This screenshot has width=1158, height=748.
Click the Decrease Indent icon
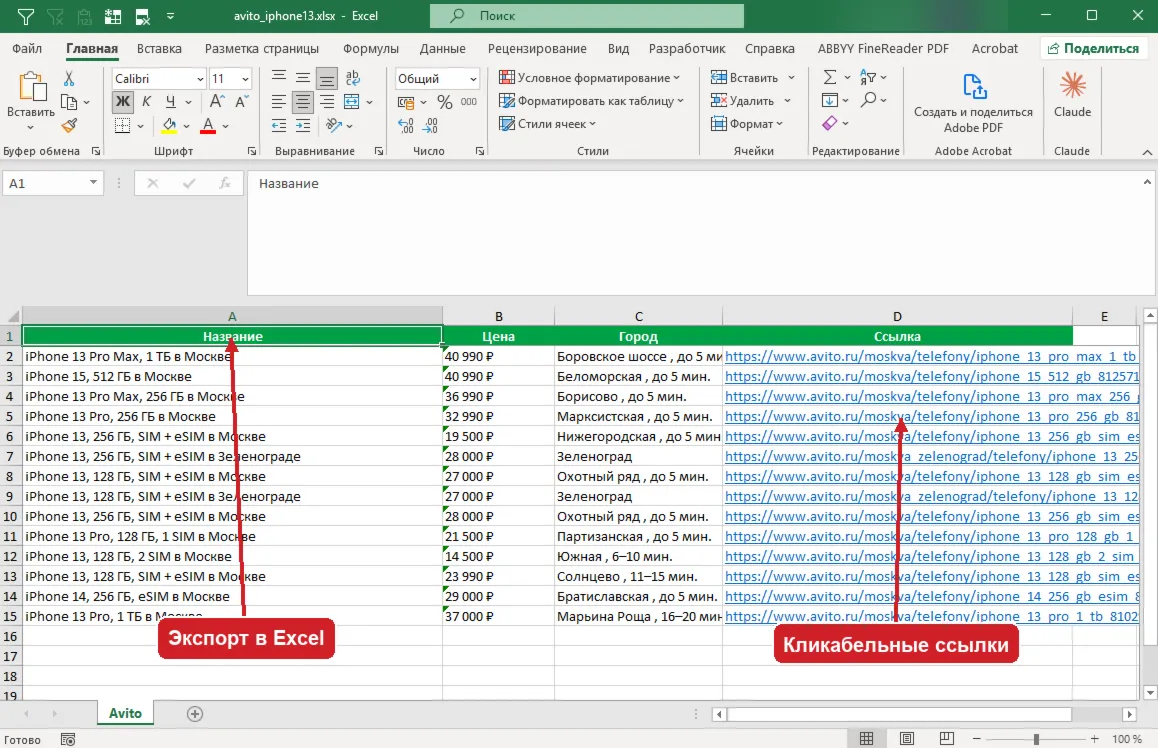point(278,126)
